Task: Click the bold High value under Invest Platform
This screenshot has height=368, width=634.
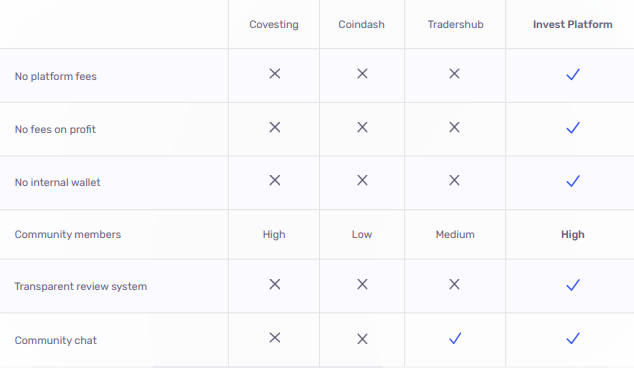Action: coord(573,235)
